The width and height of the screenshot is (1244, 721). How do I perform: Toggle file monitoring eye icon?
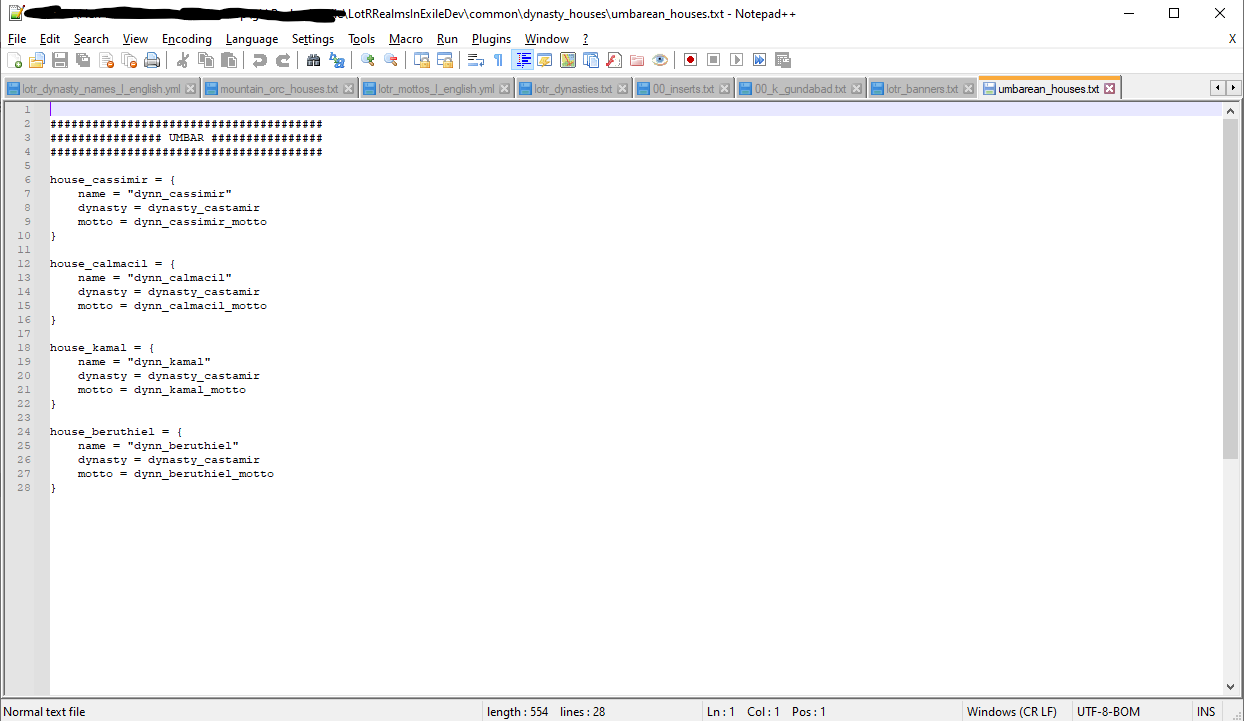tap(660, 60)
